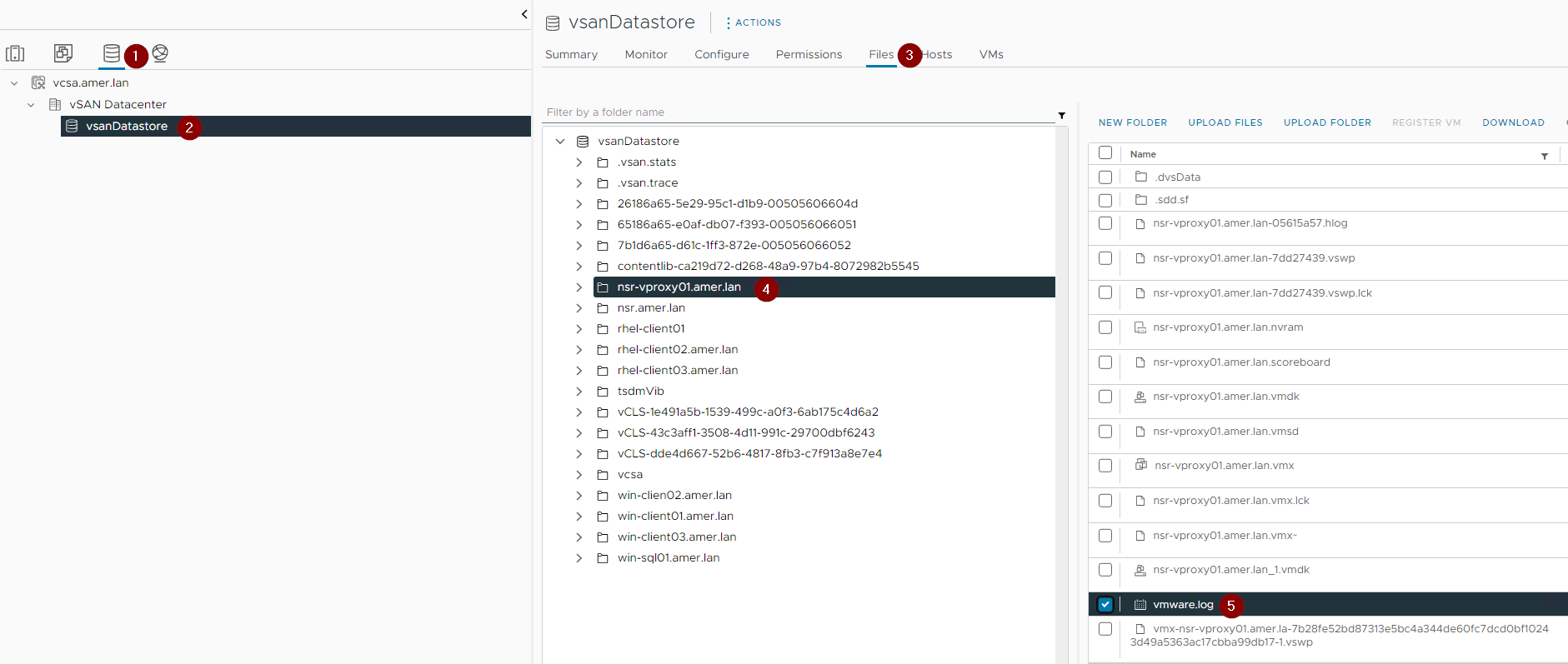Click the nsr-vproxy01.amer.lan.vmx file icon
This screenshot has width=1568, height=664.
1140,465
